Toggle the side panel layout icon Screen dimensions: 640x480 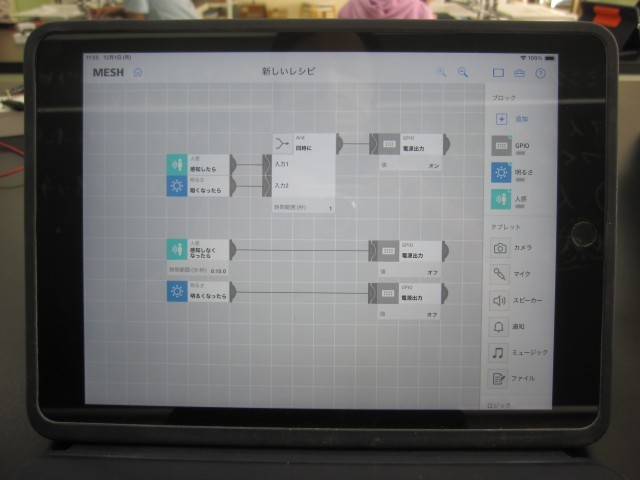[x=498, y=73]
